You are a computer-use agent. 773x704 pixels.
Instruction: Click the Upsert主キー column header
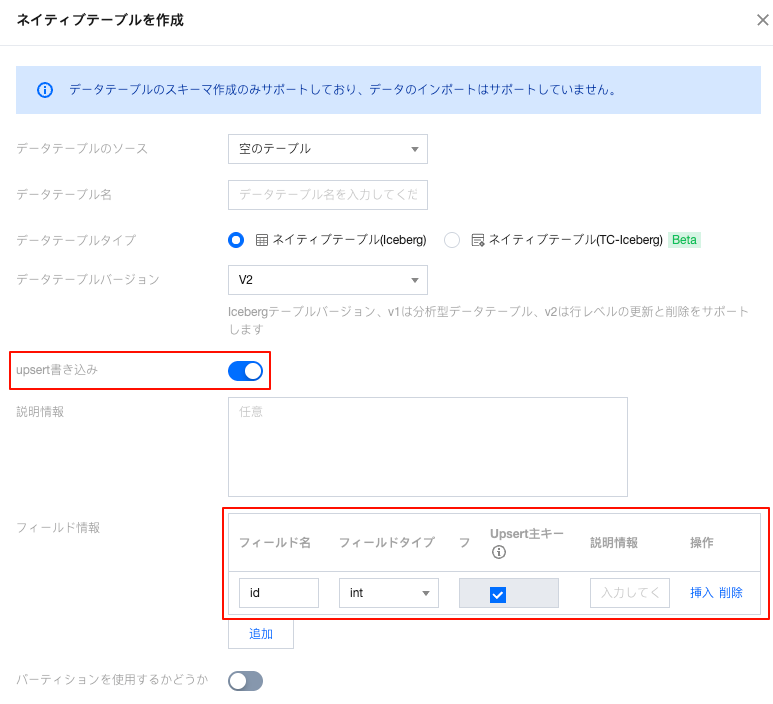click(527, 534)
